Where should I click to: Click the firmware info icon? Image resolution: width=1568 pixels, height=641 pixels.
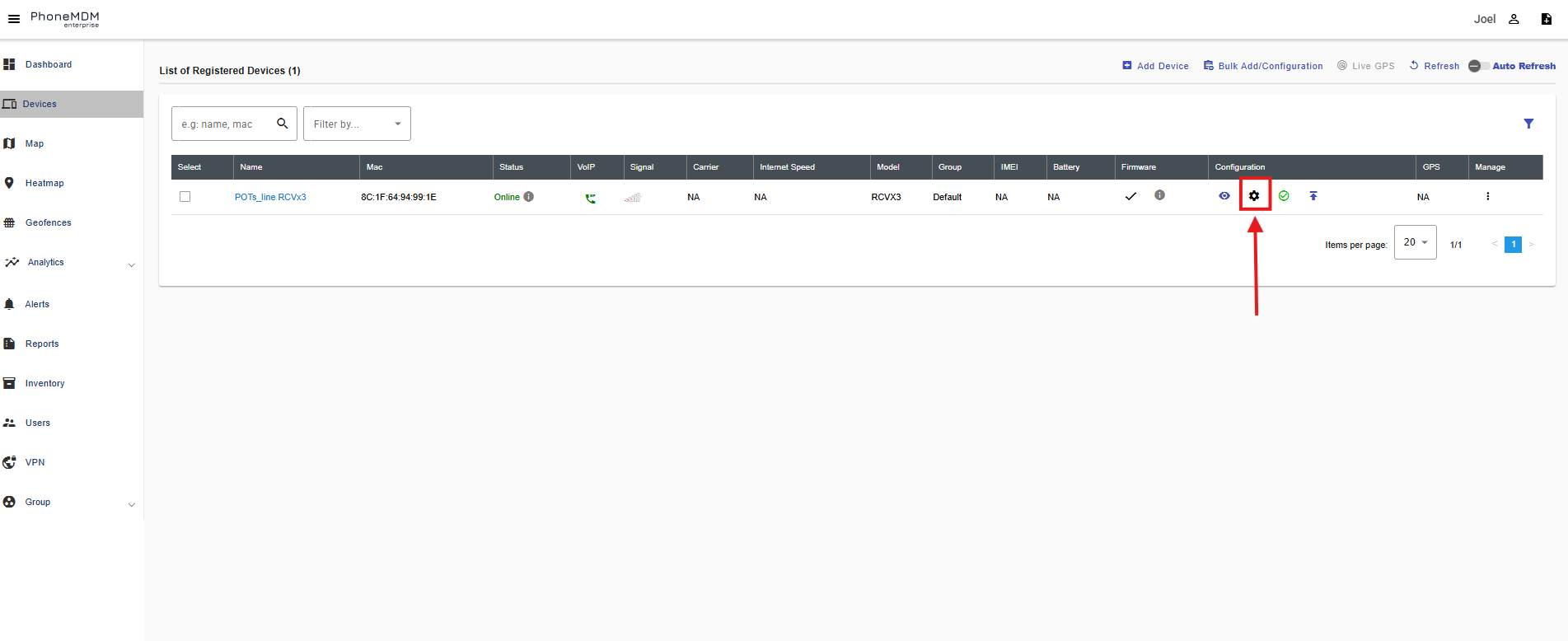pyautogui.click(x=1159, y=196)
